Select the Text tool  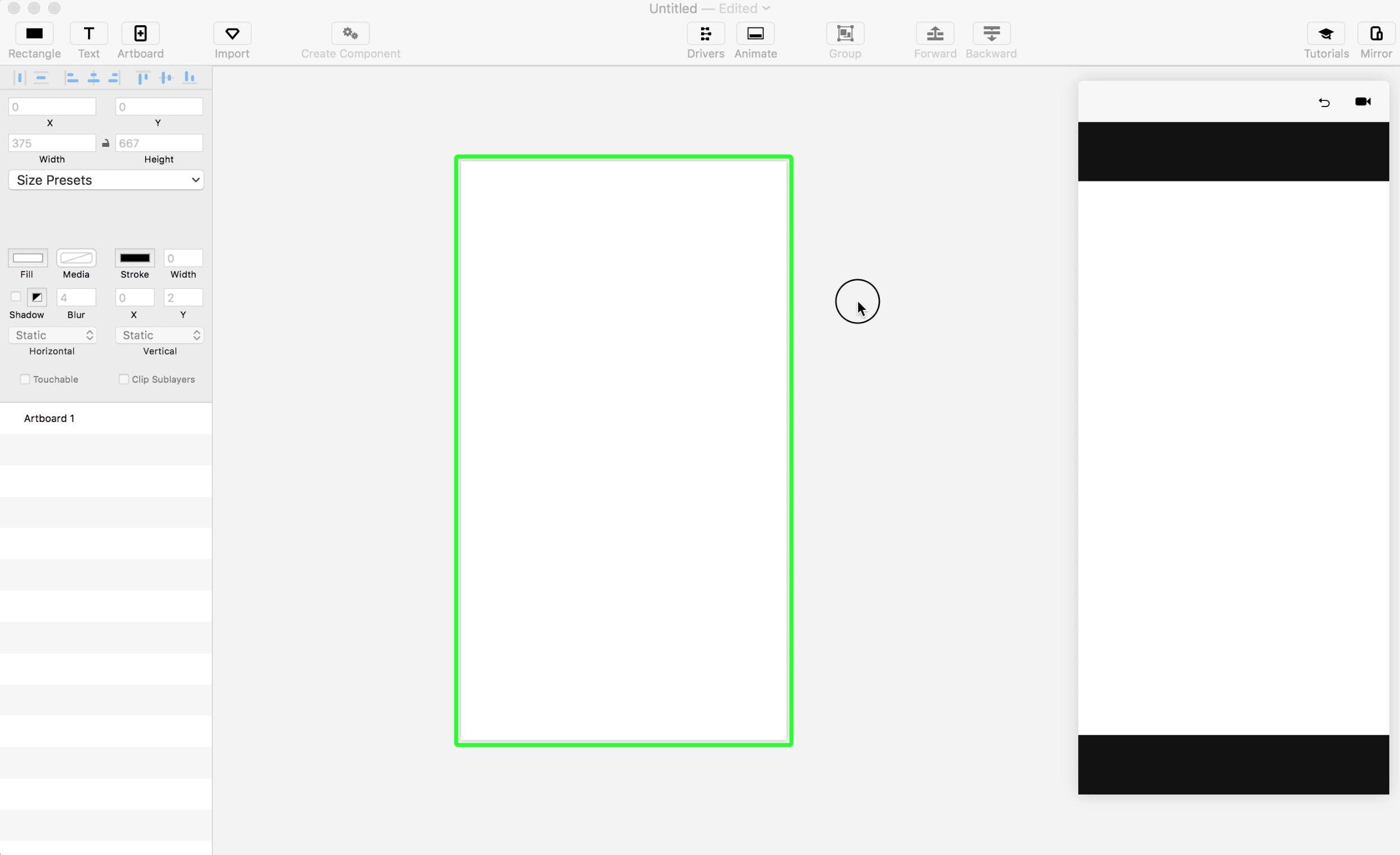89,34
